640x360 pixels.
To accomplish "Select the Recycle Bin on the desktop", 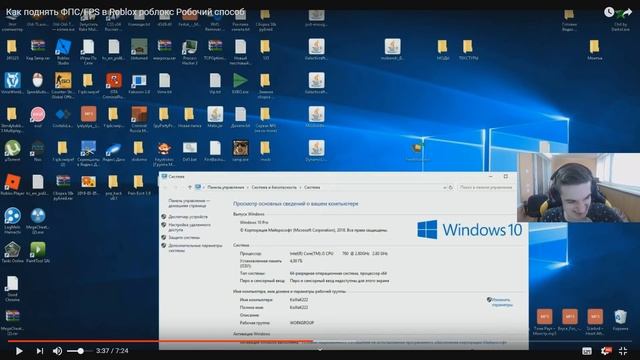I will 620,320.
